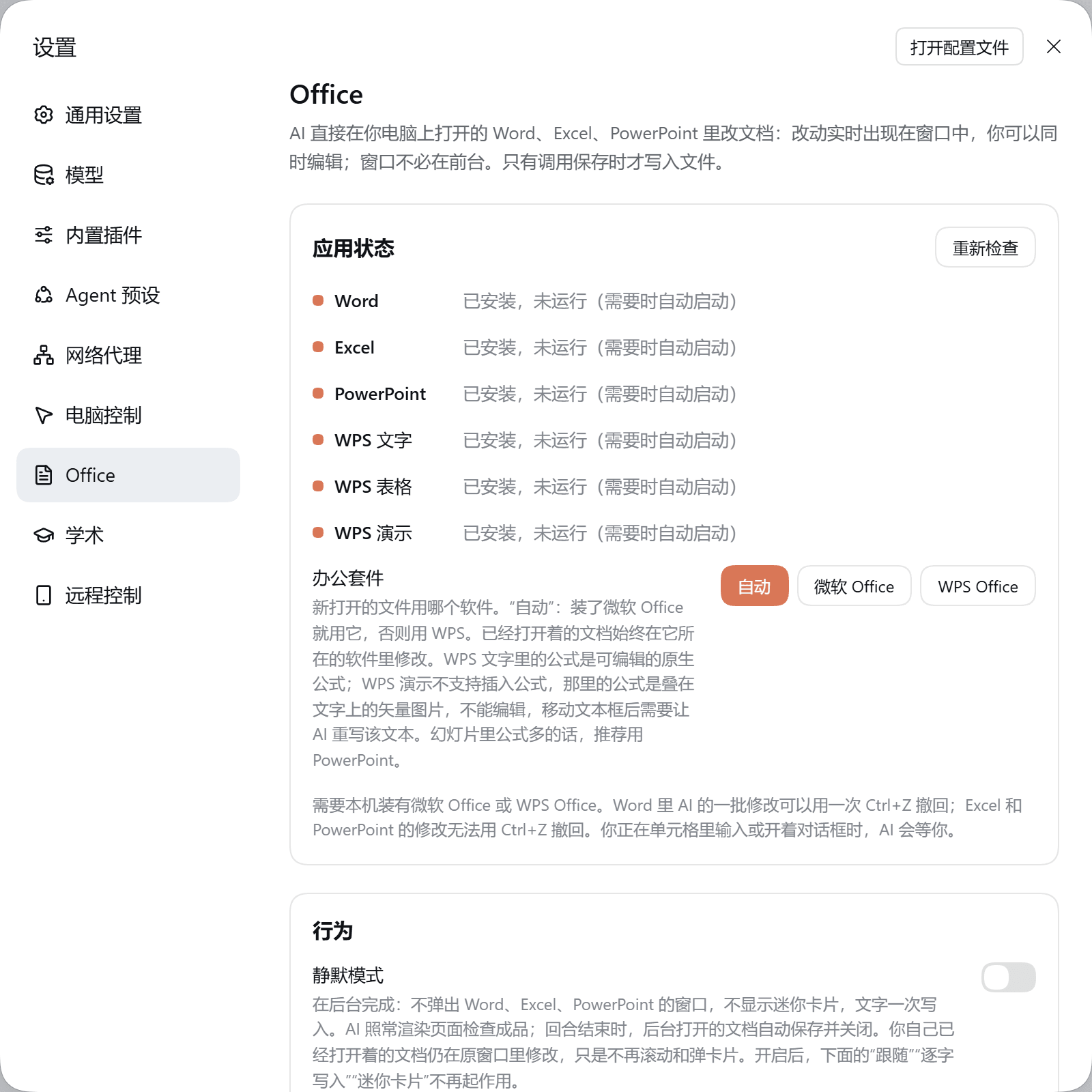Click the 行为 section heading
This screenshot has width=1092, height=1092.
pyautogui.click(x=332, y=931)
